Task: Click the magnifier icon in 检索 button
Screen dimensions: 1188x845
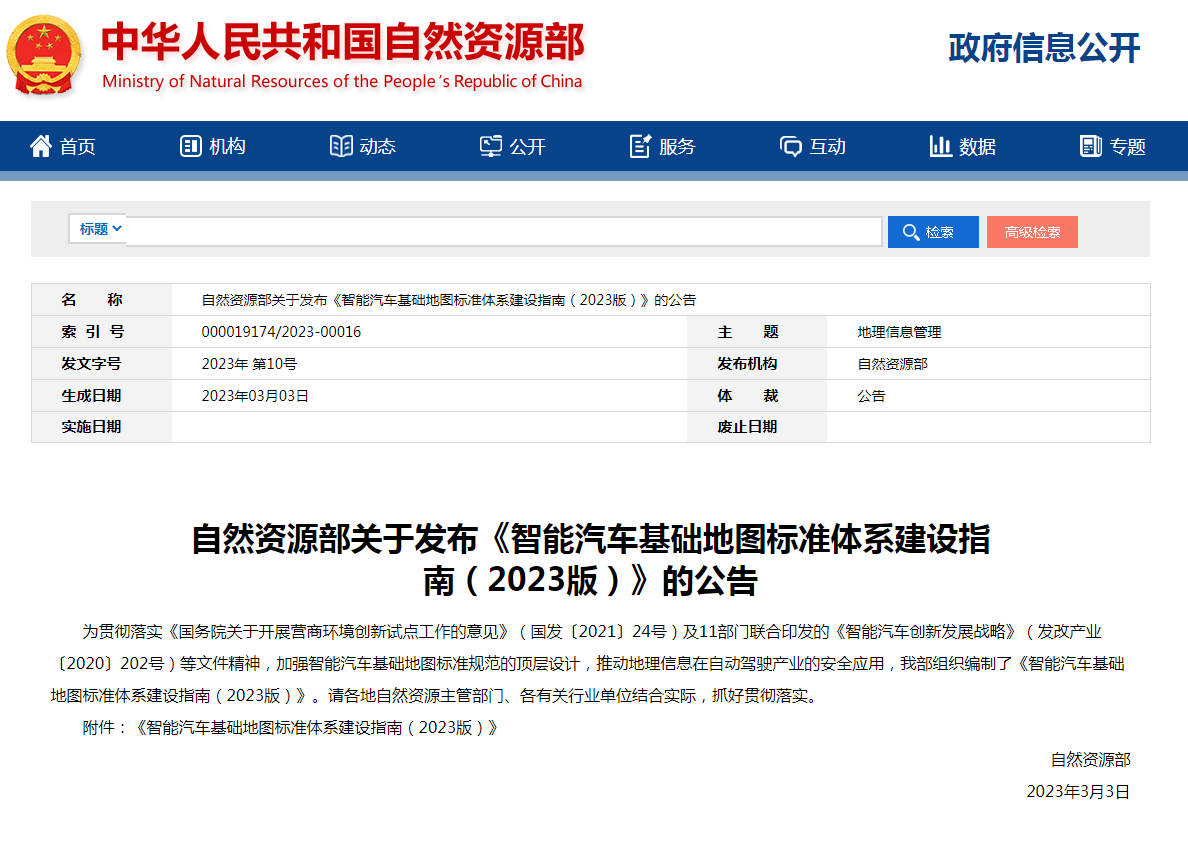Action: click(x=911, y=232)
